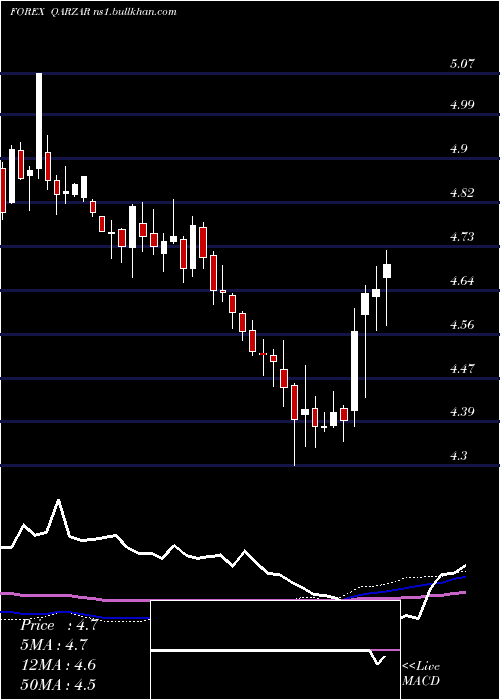
Task: Click the <<Live MACD label
Action: [x=421, y=673]
